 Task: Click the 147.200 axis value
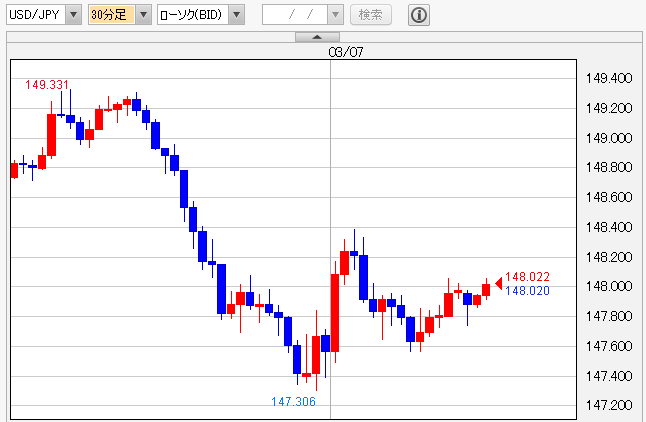(609, 405)
